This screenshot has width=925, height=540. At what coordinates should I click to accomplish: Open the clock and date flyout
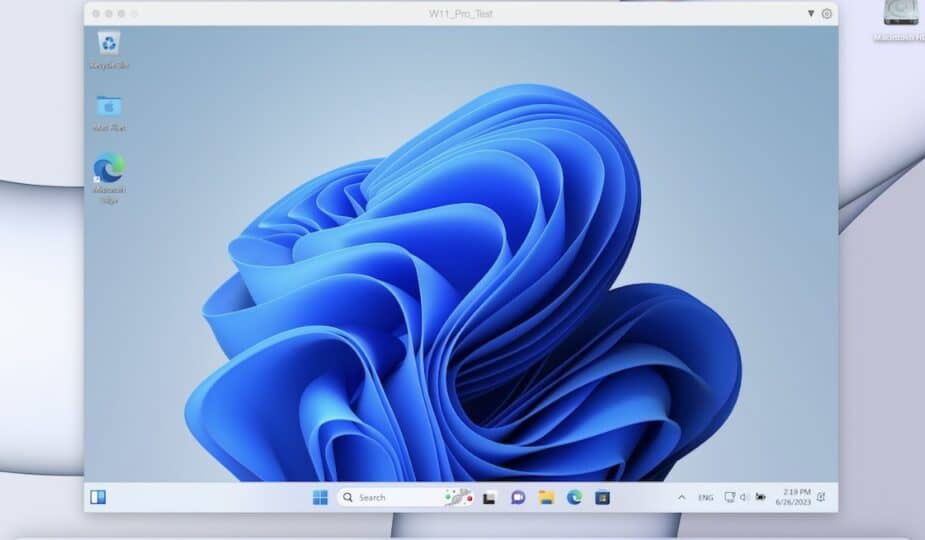793,497
